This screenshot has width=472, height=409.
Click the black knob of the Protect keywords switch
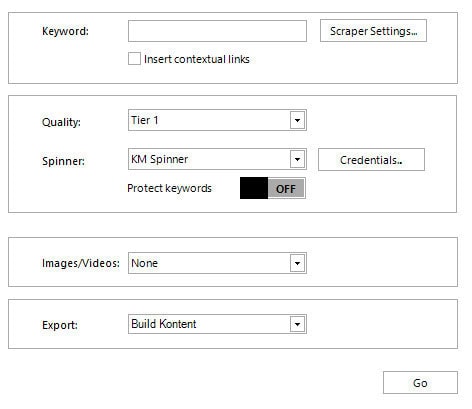pos(254,188)
